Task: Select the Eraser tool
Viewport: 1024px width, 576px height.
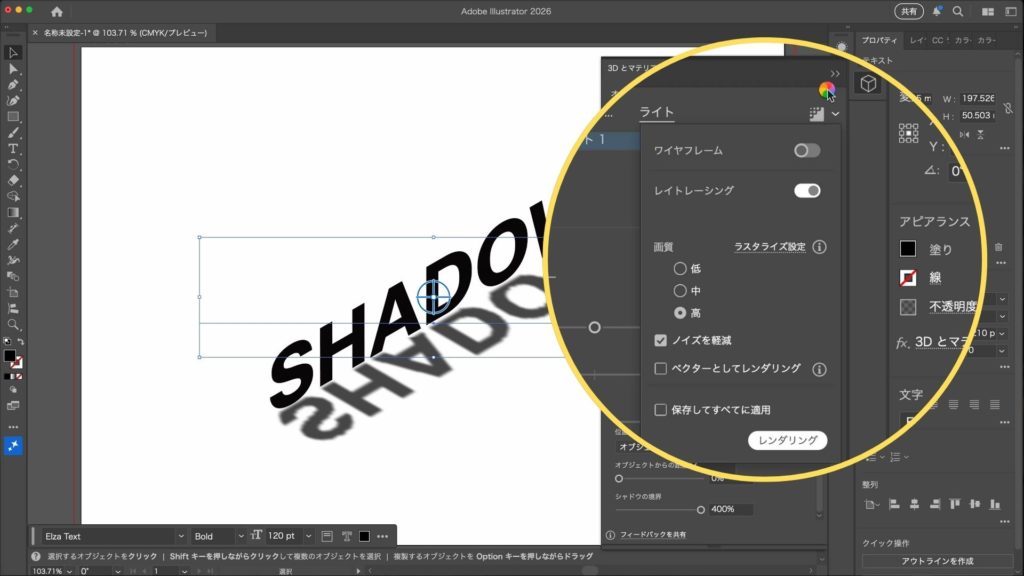Action: [13, 181]
